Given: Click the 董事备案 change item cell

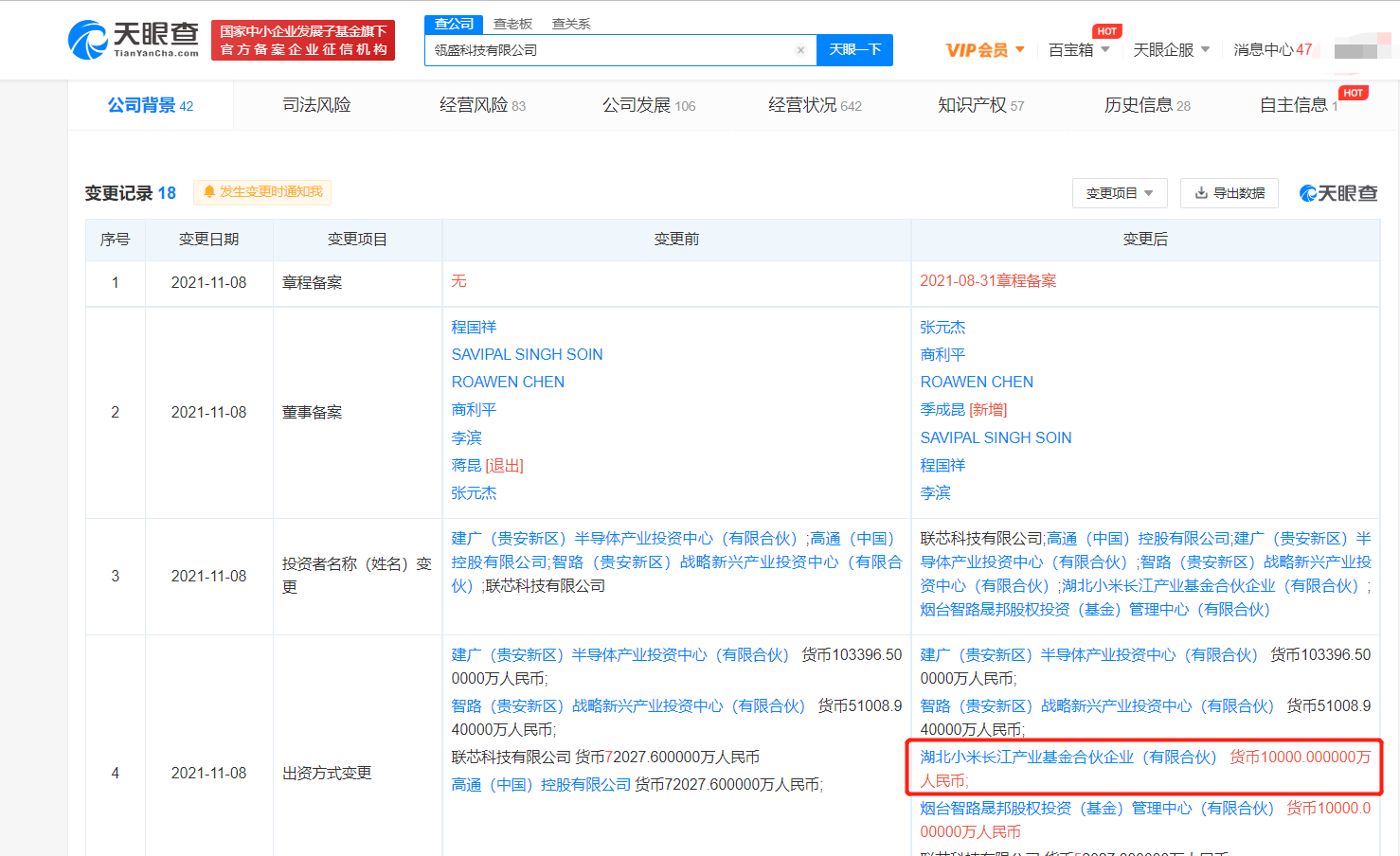Looking at the screenshot, I should coord(358,413).
